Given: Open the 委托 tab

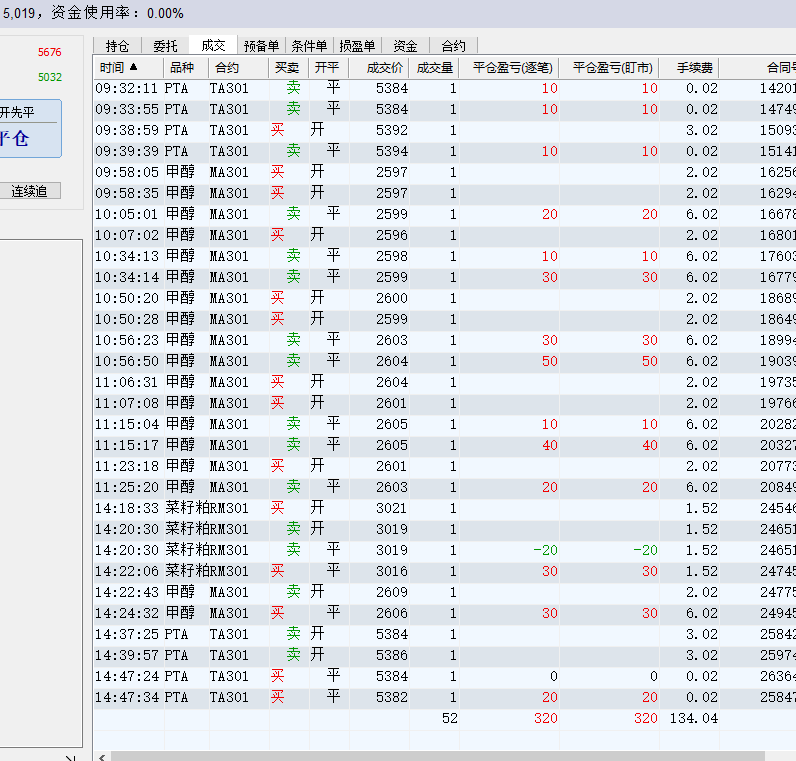Looking at the screenshot, I should pos(165,46).
